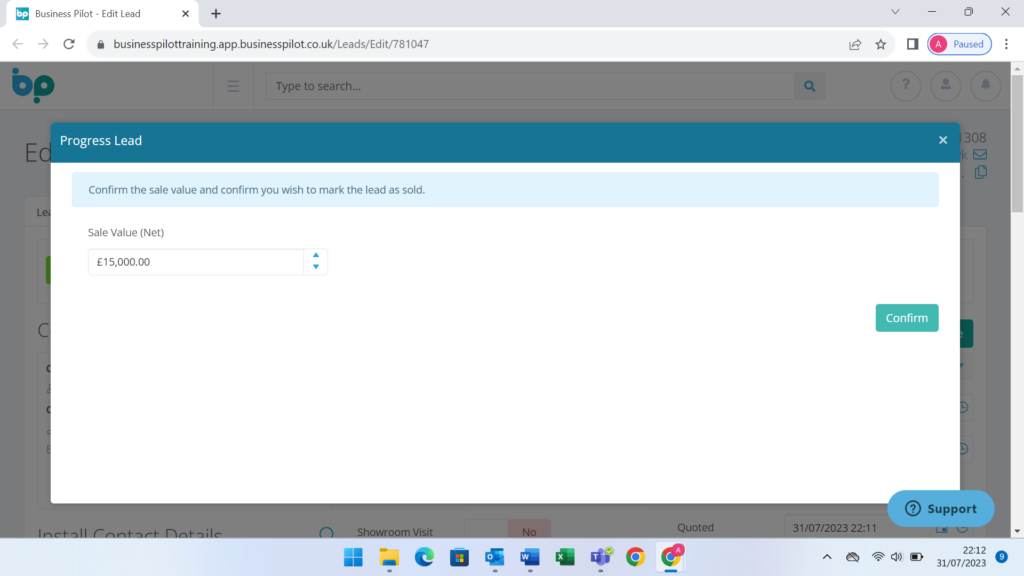Screen dimensions: 1024x576
Task: Increase Sale Value with up arrow
Action: [316, 255]
